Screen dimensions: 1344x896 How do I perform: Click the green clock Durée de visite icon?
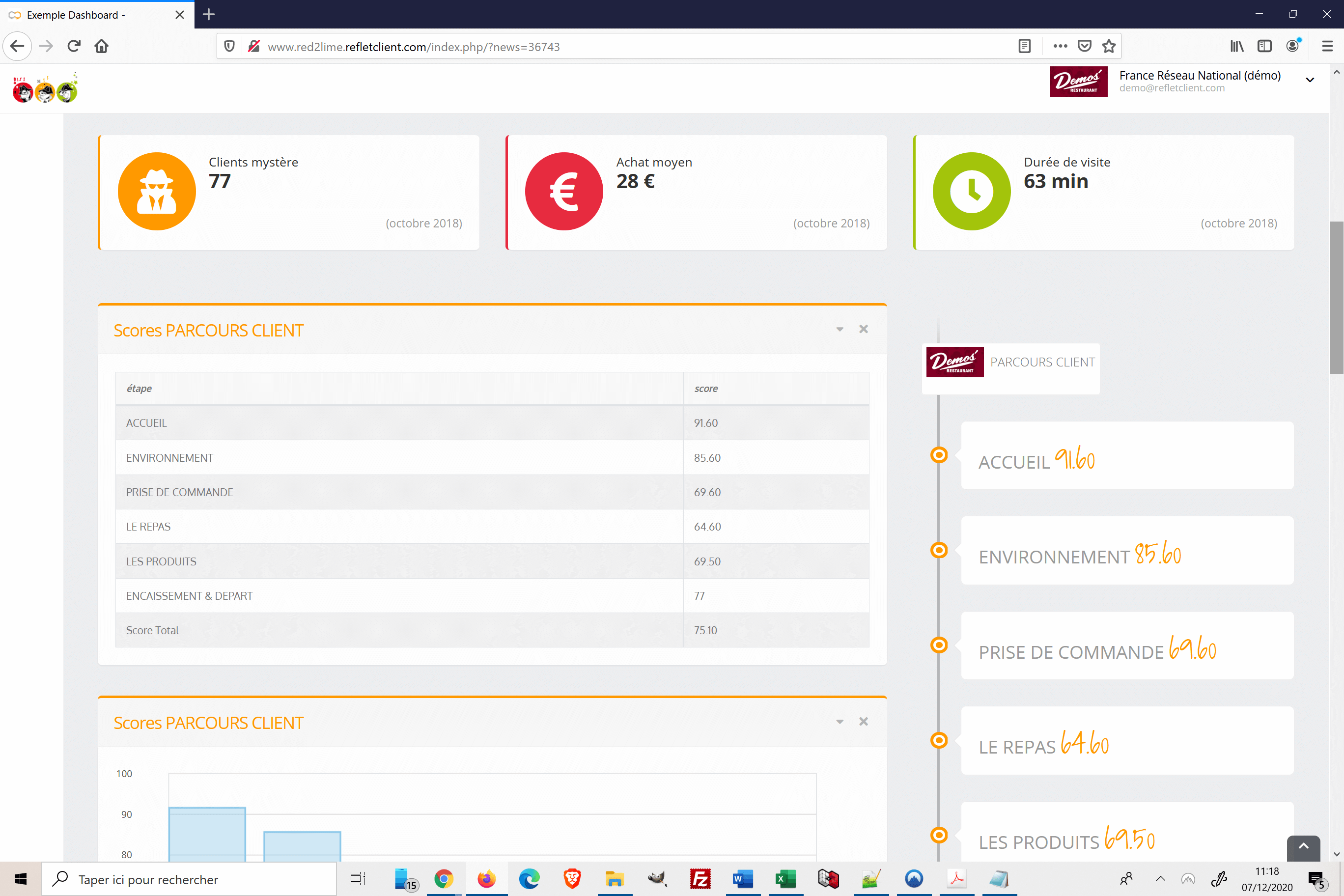[971, 192]
